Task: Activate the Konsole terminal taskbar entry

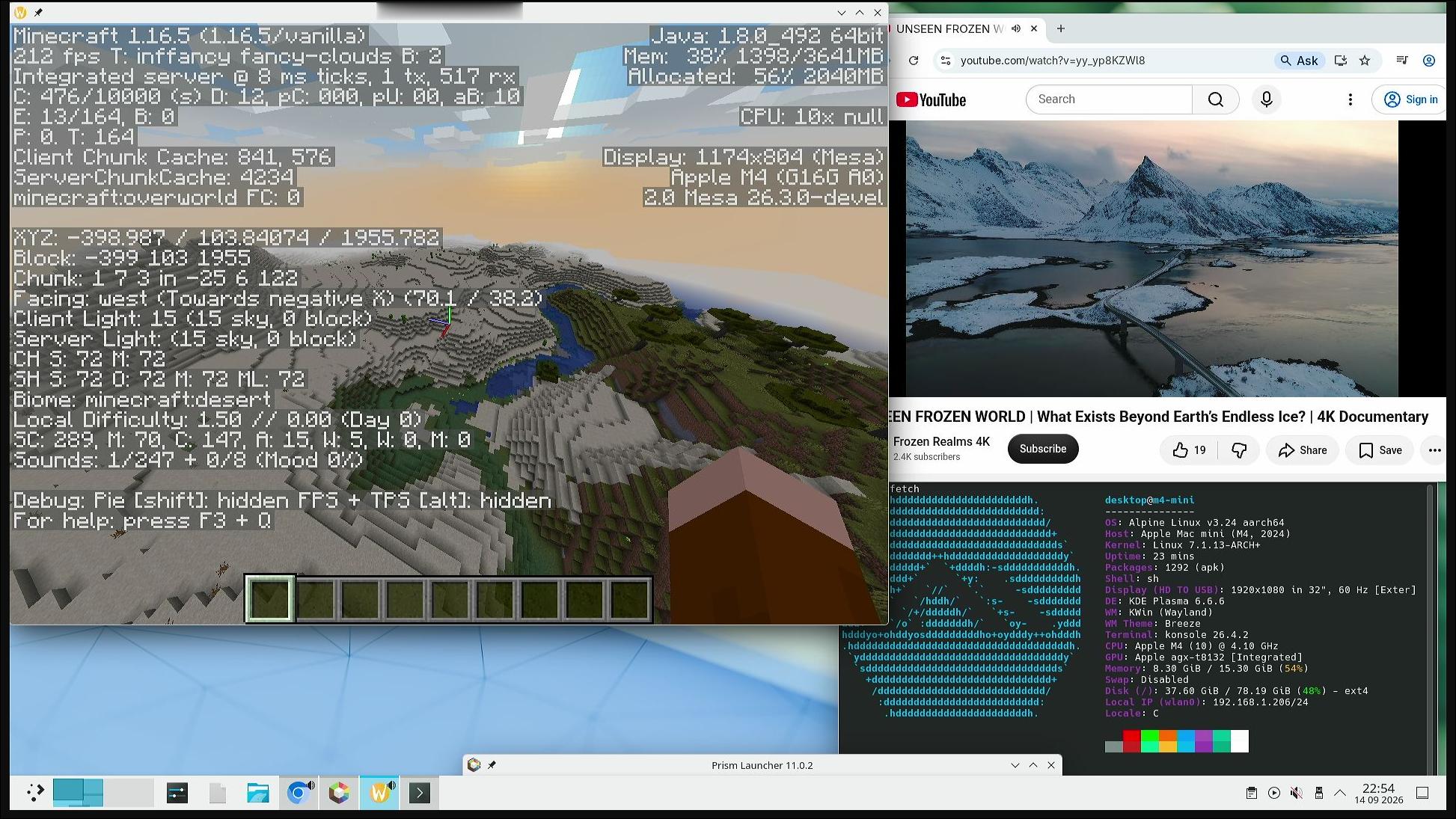Action: [420, 793]
